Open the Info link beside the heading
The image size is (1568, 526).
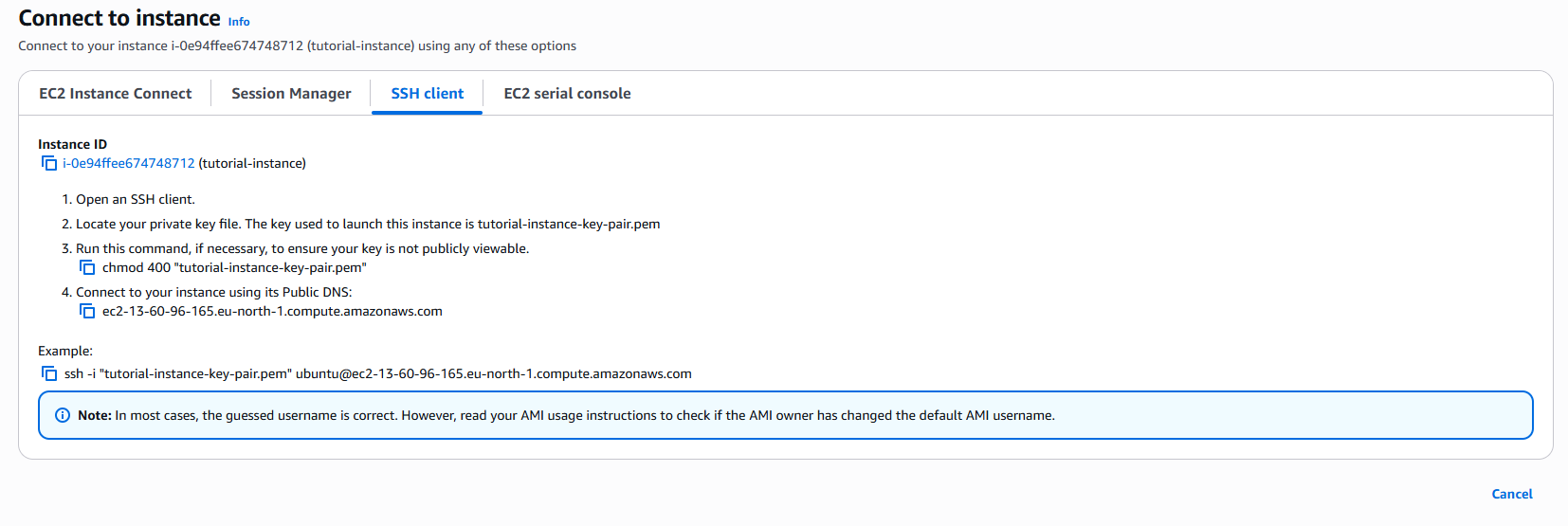239,21
